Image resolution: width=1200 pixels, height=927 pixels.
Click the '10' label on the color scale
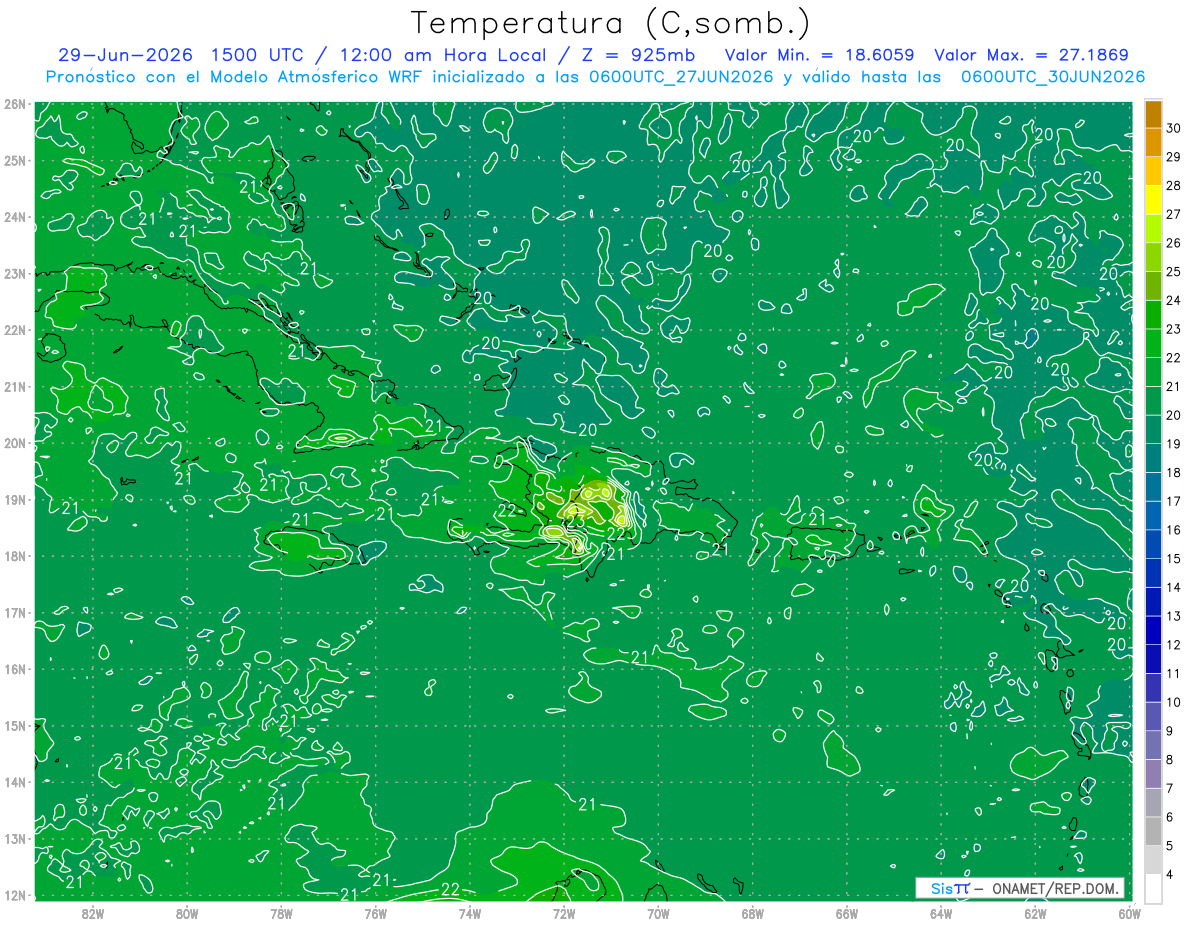1174,702
